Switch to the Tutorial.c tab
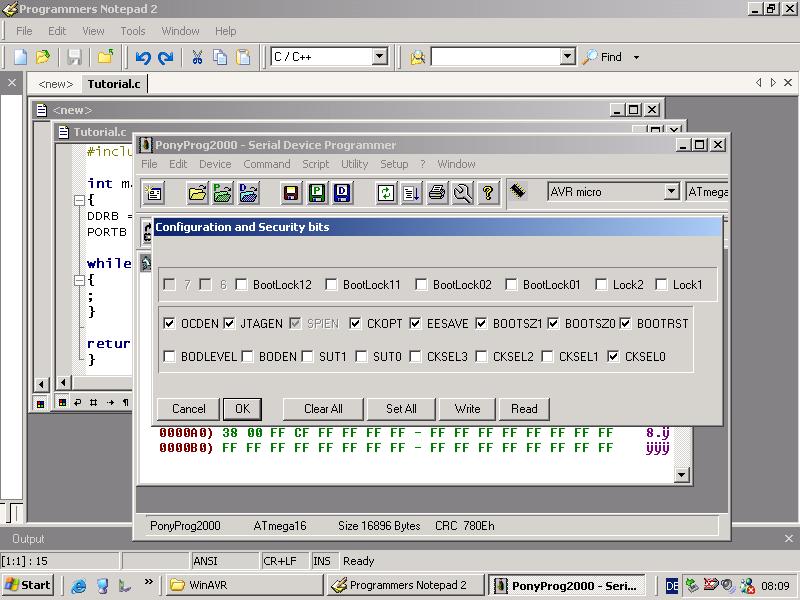The width and height of the screenshot is (800, 600). (x=114, y=84)
